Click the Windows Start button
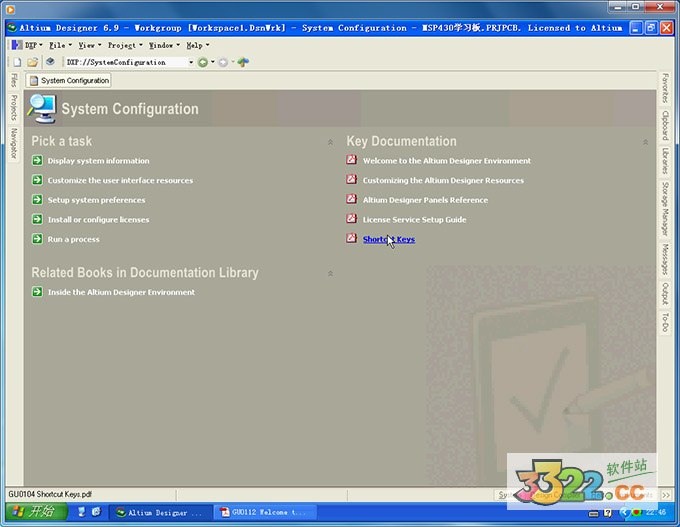This screenshot has height=527, width=680. pos(36,512)
